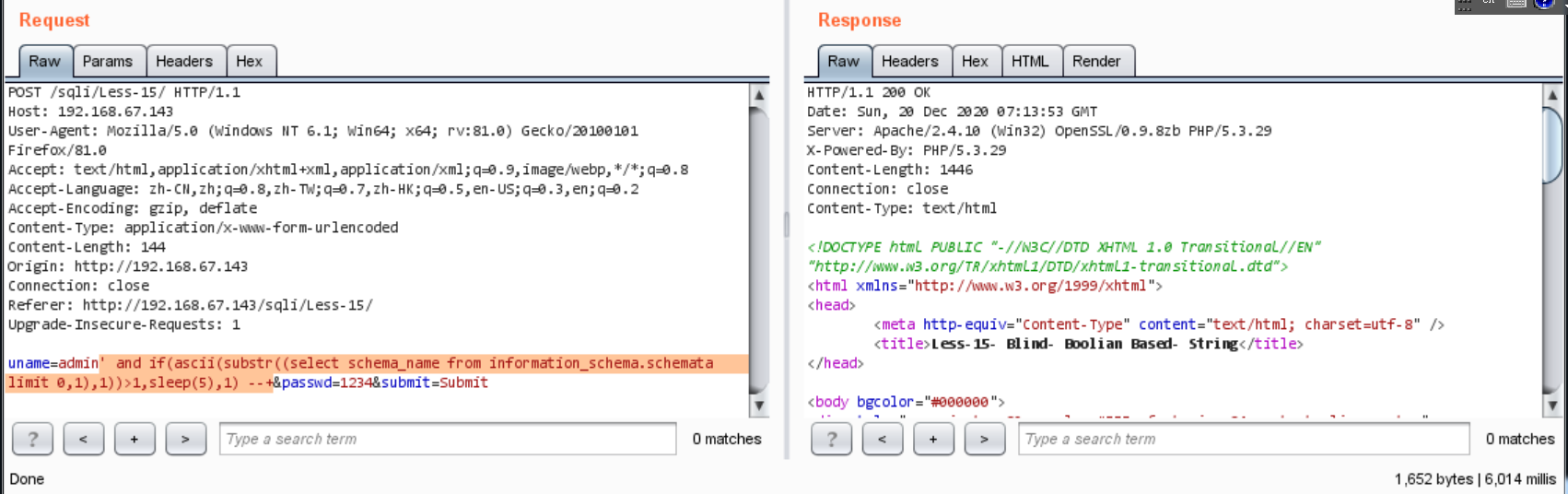
Task: Click the 'passwd=1234' parameter text
Action: (x=326, y=382)
